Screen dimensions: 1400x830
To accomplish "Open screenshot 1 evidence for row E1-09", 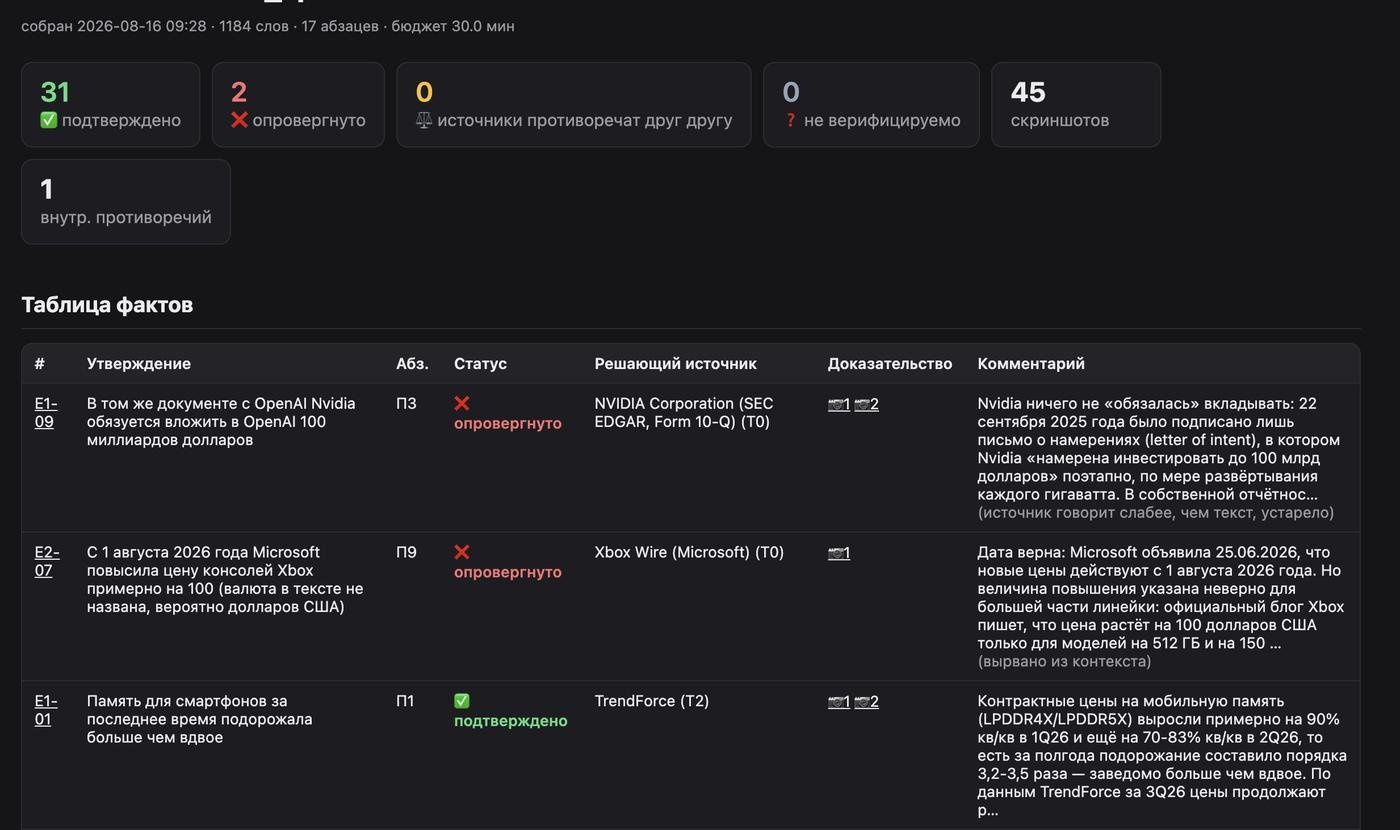I will [839, 404].
